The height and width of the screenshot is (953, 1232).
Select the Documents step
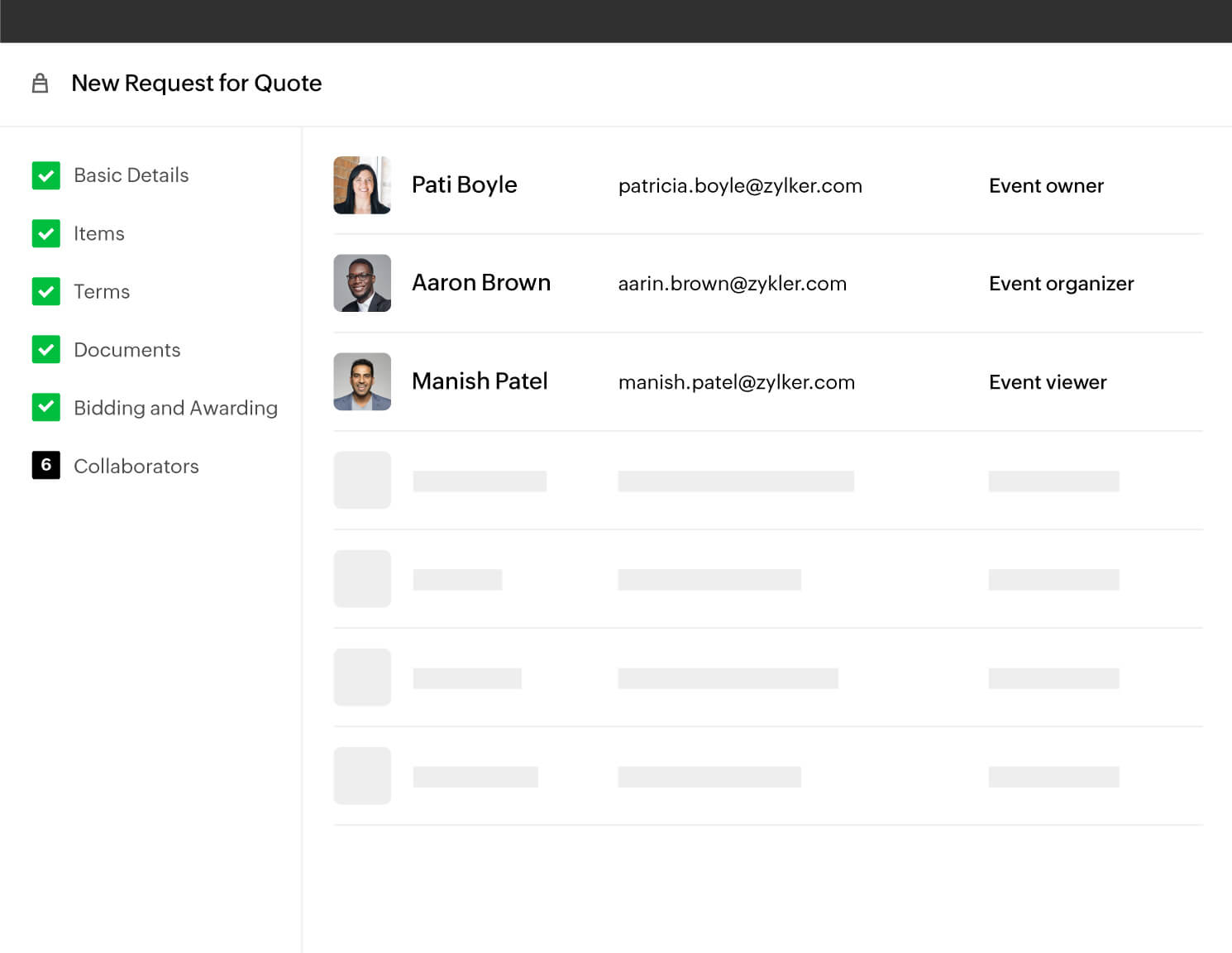(x=127, y=350)
